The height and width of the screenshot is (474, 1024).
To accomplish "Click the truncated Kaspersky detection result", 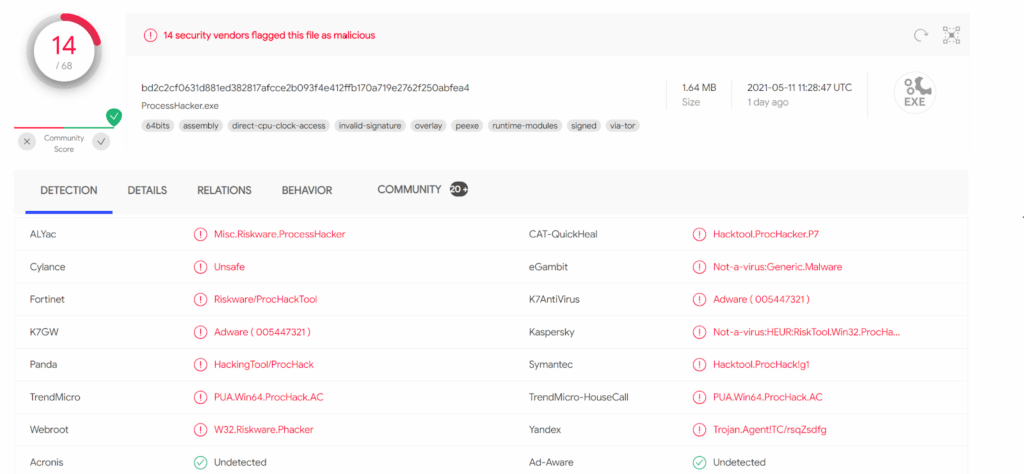I will [807, 332].
